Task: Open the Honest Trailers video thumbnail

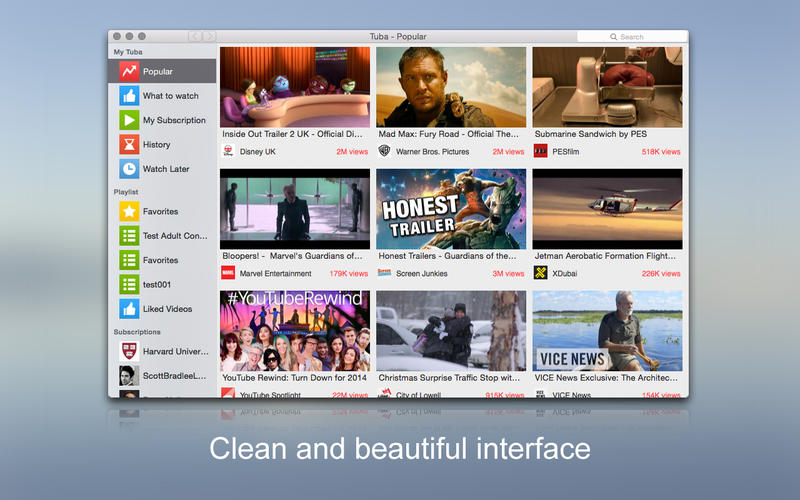Action: pos(451,208)
